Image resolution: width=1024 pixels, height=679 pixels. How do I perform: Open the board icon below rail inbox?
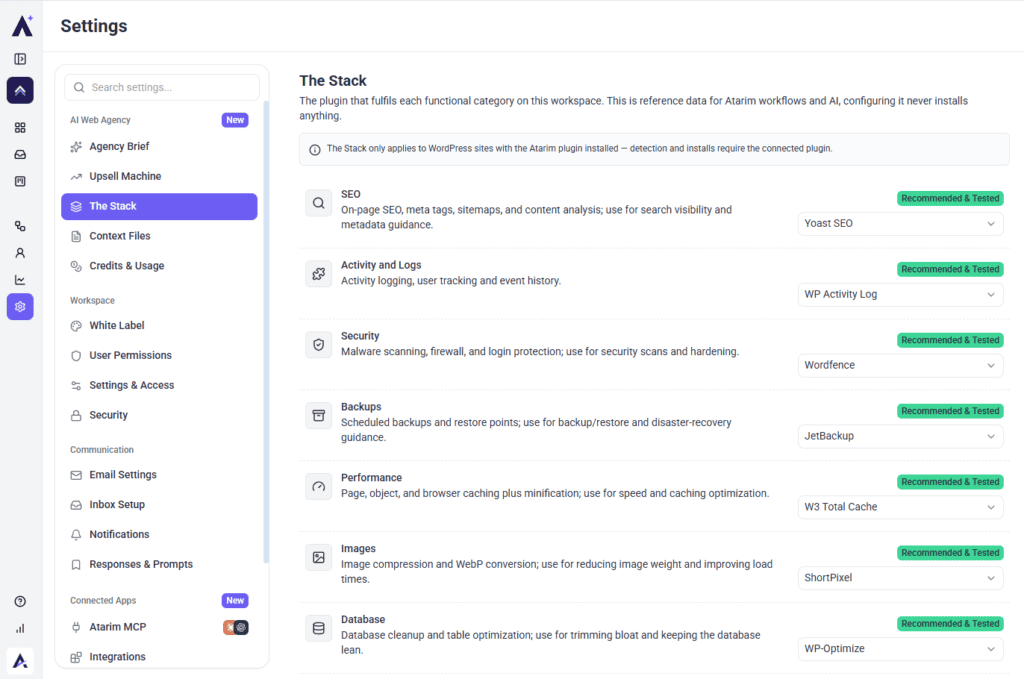[20, 182]
